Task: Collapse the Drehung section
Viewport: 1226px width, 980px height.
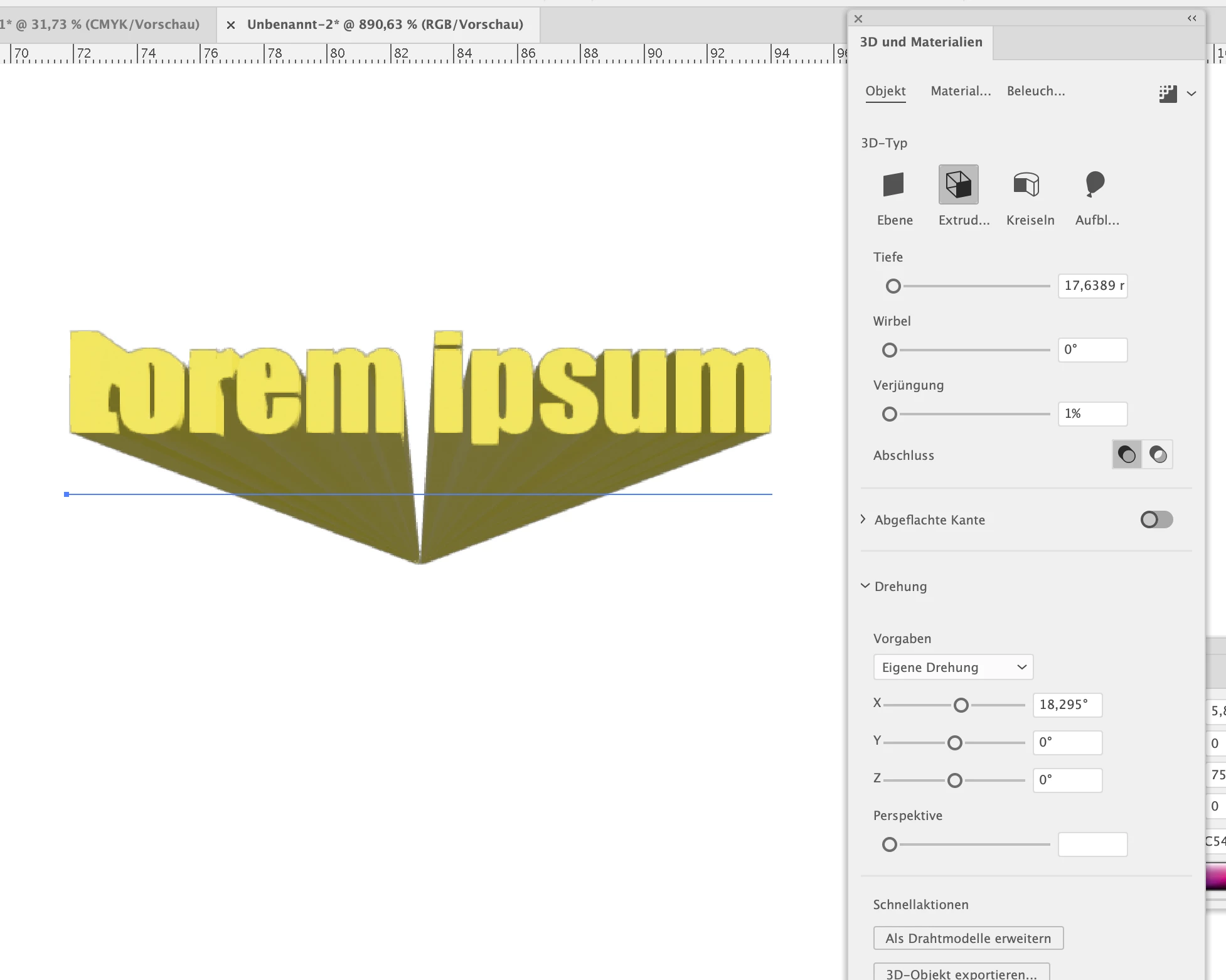Action: click(x=865, y=586)
